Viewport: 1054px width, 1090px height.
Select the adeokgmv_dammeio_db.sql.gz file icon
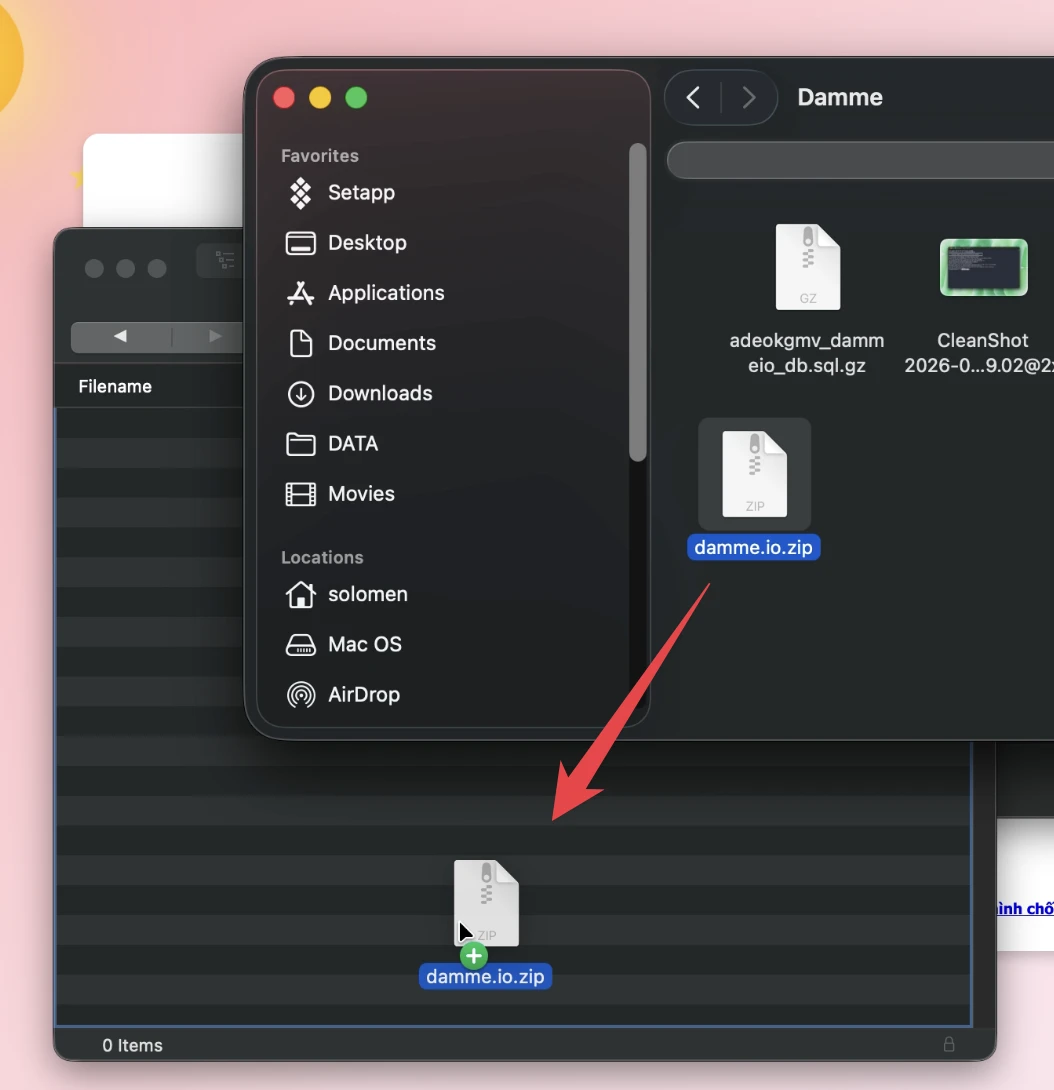pyautogui.click(x=807, y=267)
